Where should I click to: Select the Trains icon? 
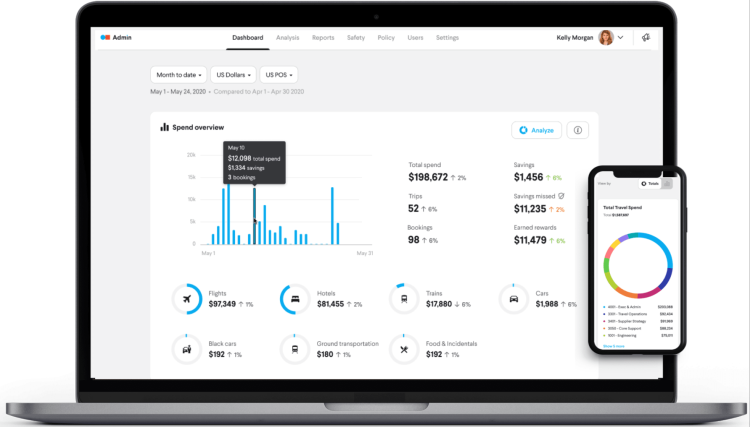tap(404, 299)
